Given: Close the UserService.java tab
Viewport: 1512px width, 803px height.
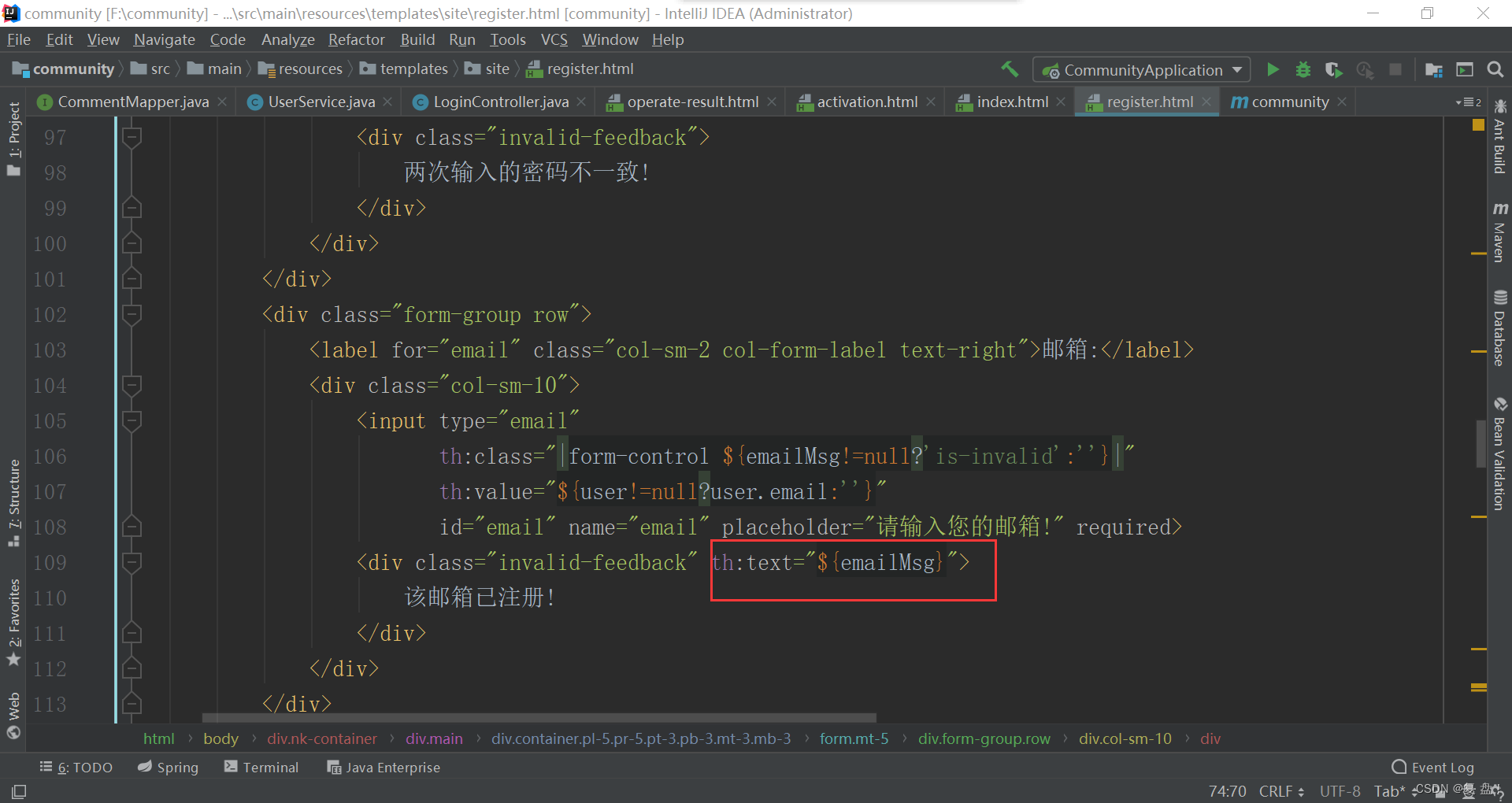Looking at the screenshot, I should pos(388,102).
